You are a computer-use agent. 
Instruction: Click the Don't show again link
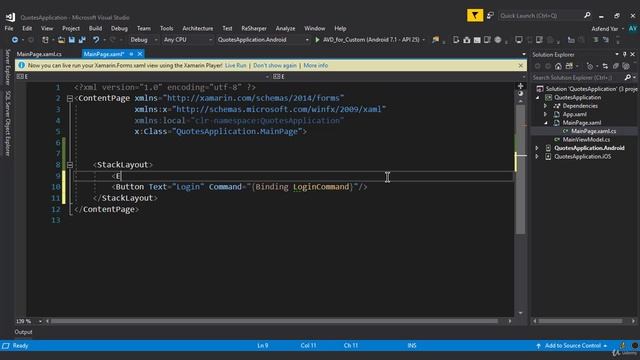tap(275, 65)
